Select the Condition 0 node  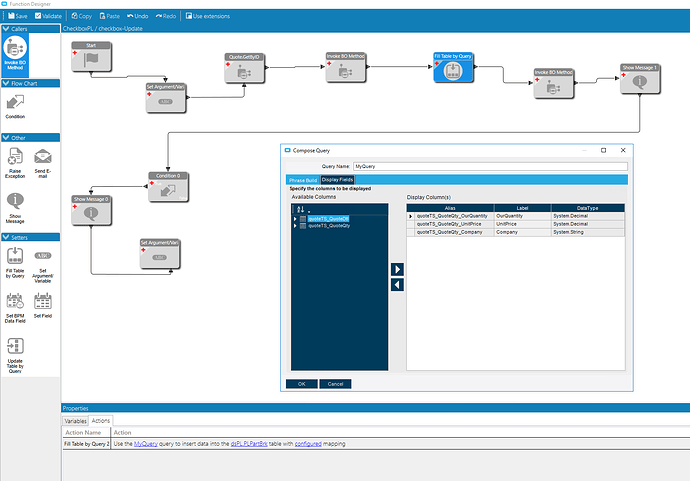click(168, 187)
